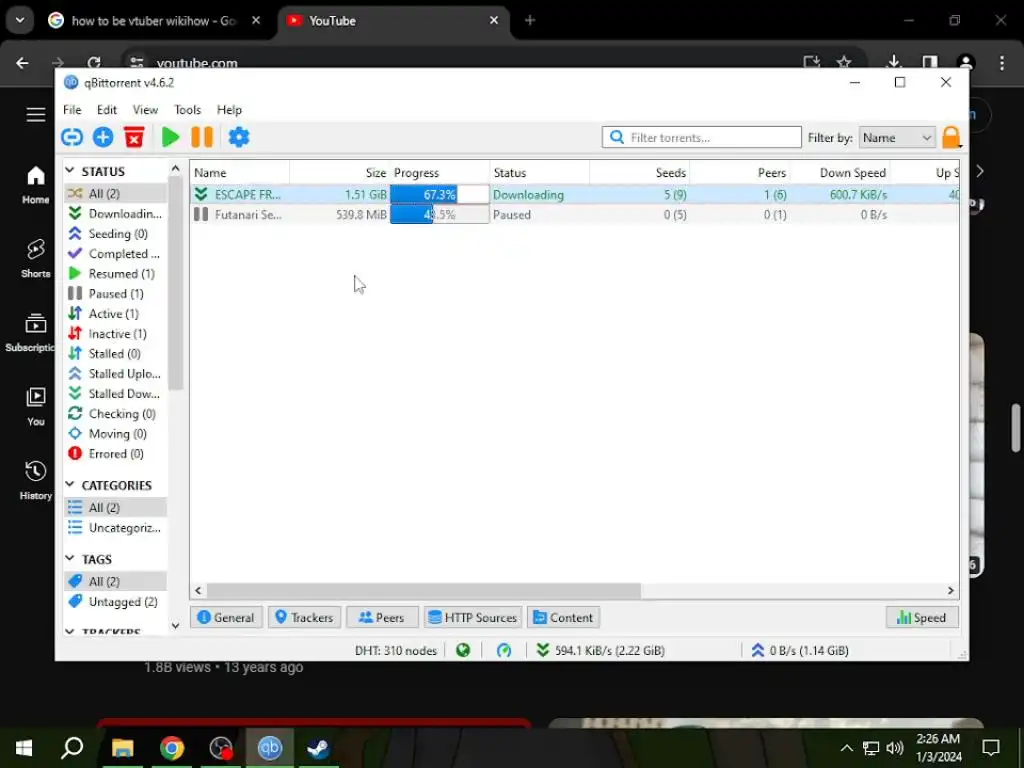Image resolution: width=1024 pixels, height=768 pixels.
Task: Sort by Progress column header
Action: click(x=440, y=172)
